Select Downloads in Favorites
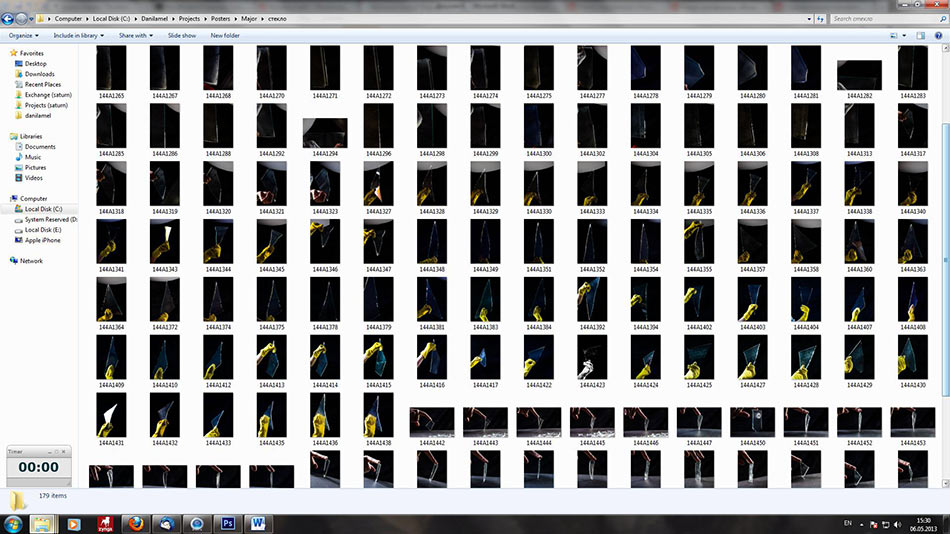The image size is (950, 534). tap(39, 74)
